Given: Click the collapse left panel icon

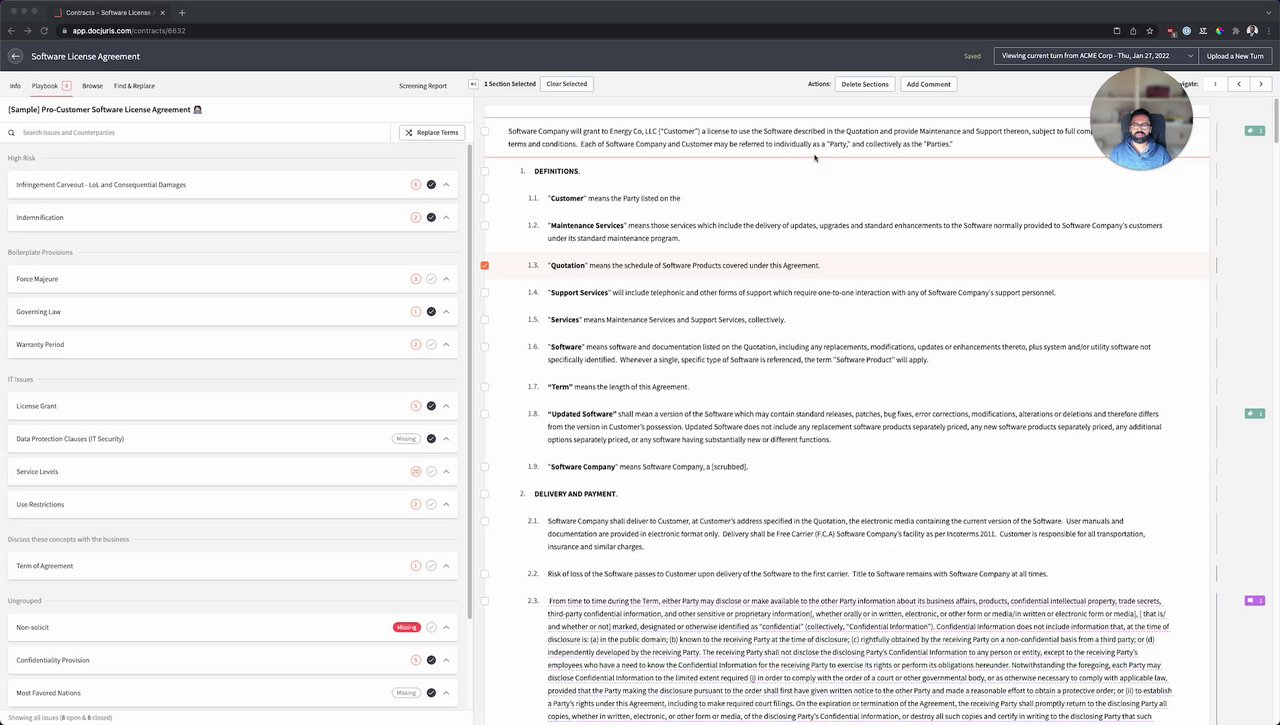Looking at the screenshot, I should (473, 84).
